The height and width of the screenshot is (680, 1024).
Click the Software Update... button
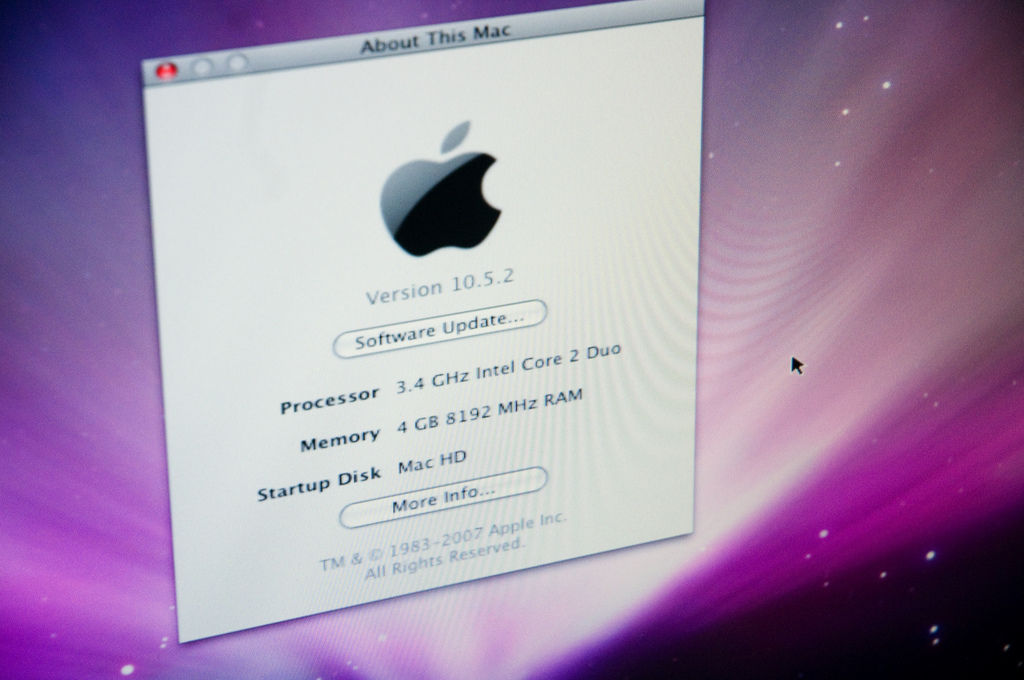click(440, 328)
